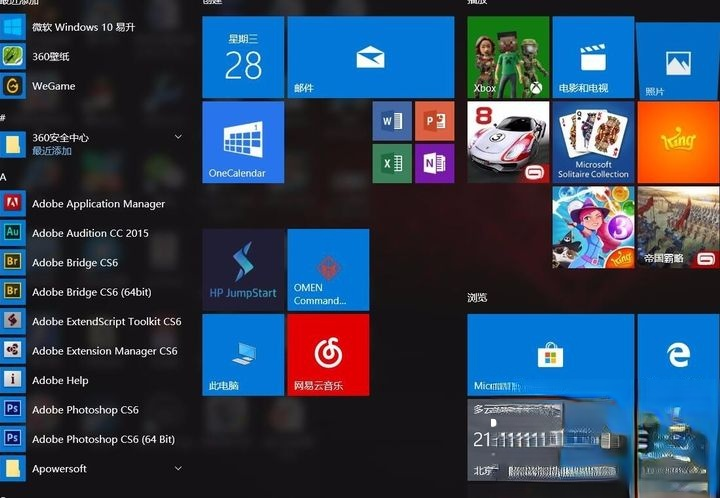Click the # section header
720x498 pixels.
pyautogui.click(x=3, y=118)
